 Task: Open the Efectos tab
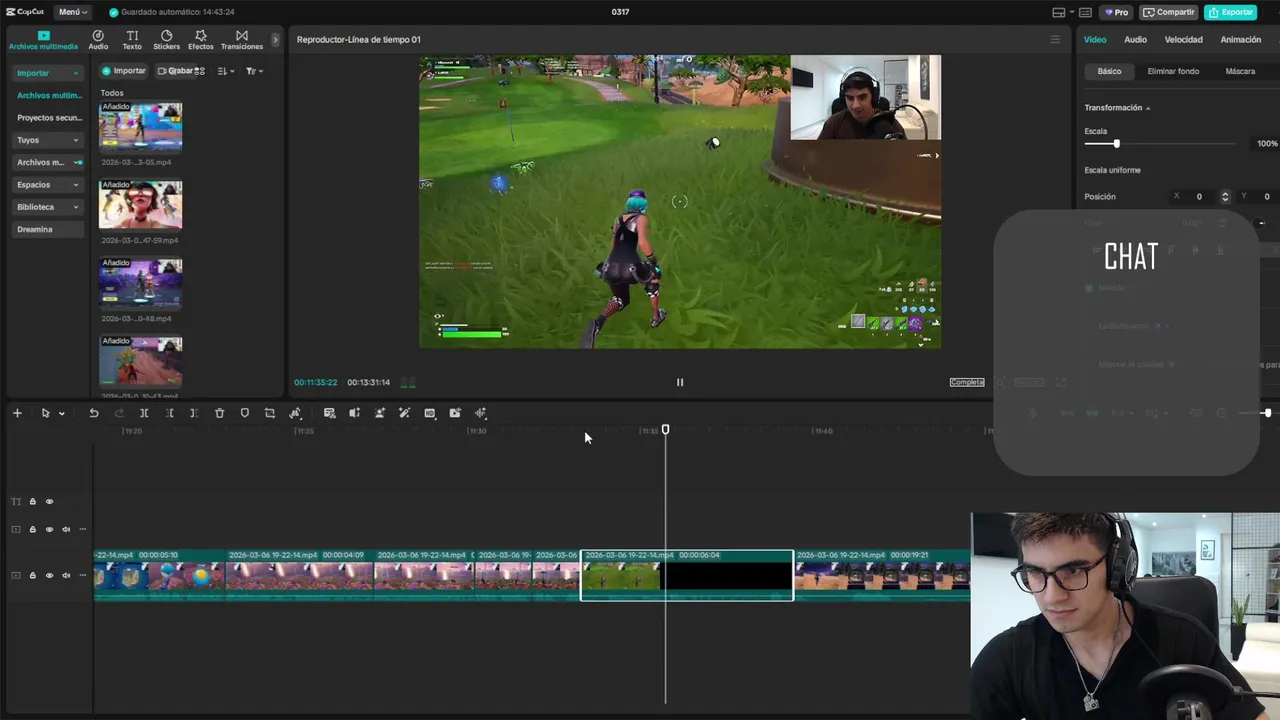(201, 40)
